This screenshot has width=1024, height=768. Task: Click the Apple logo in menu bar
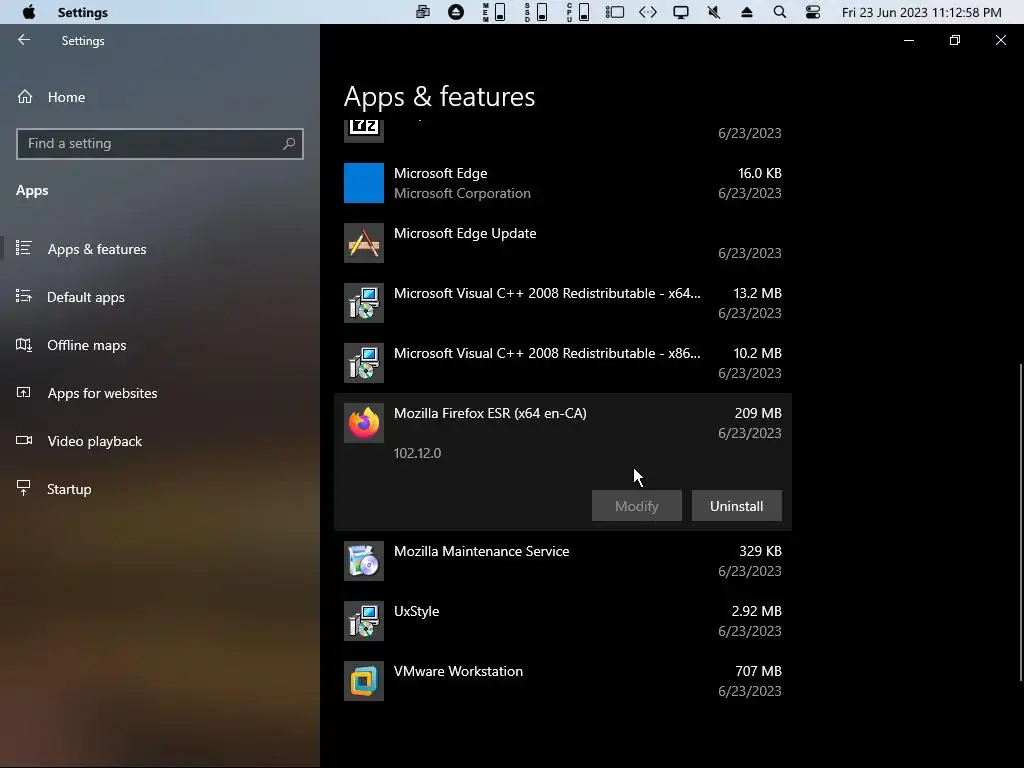pos(29,12)
